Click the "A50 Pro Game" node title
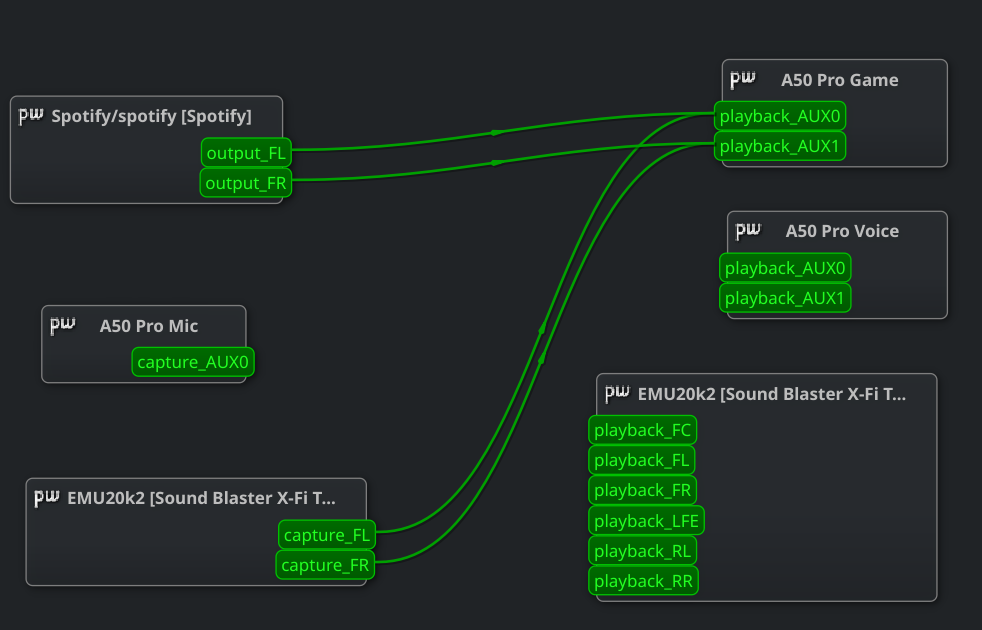 pos(840,80)
